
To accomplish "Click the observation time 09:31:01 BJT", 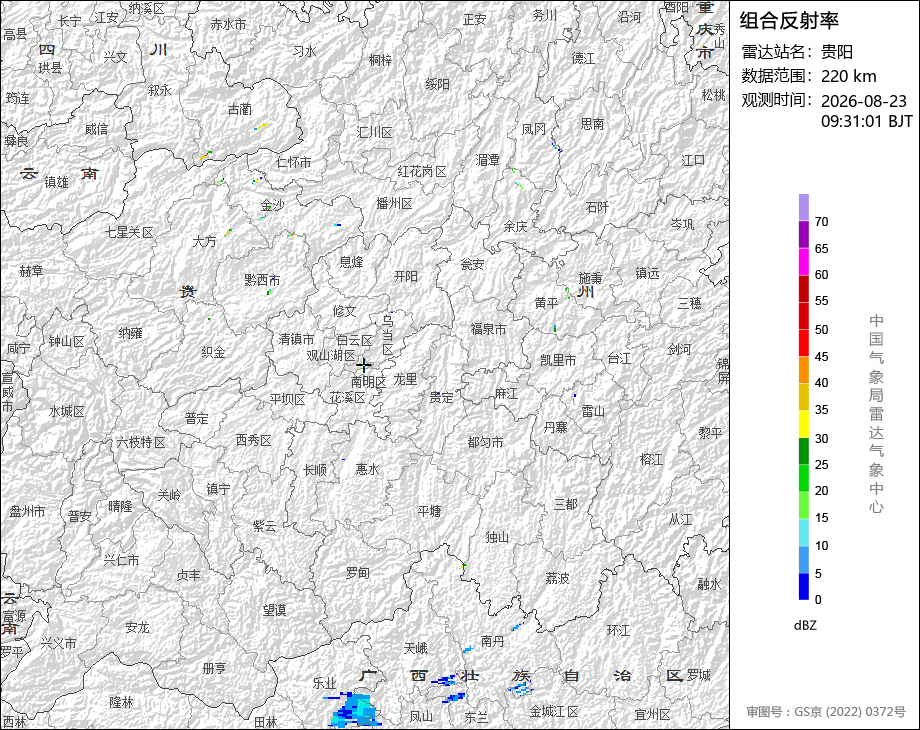I will tap(867, 121).
